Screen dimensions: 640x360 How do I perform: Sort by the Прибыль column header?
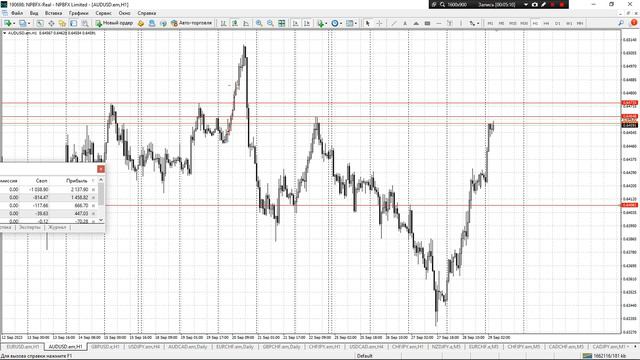pyautogui.click(x=77, y=180)
